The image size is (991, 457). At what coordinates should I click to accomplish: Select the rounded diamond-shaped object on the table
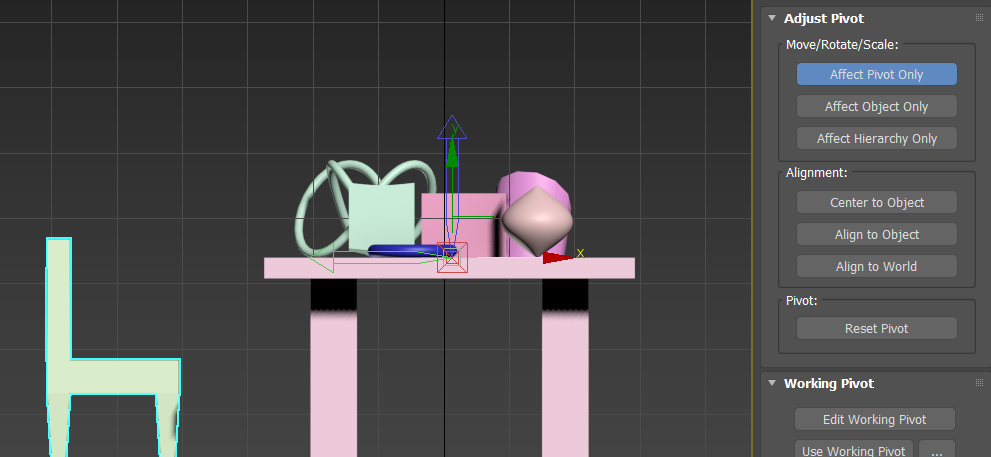(538, 221)
